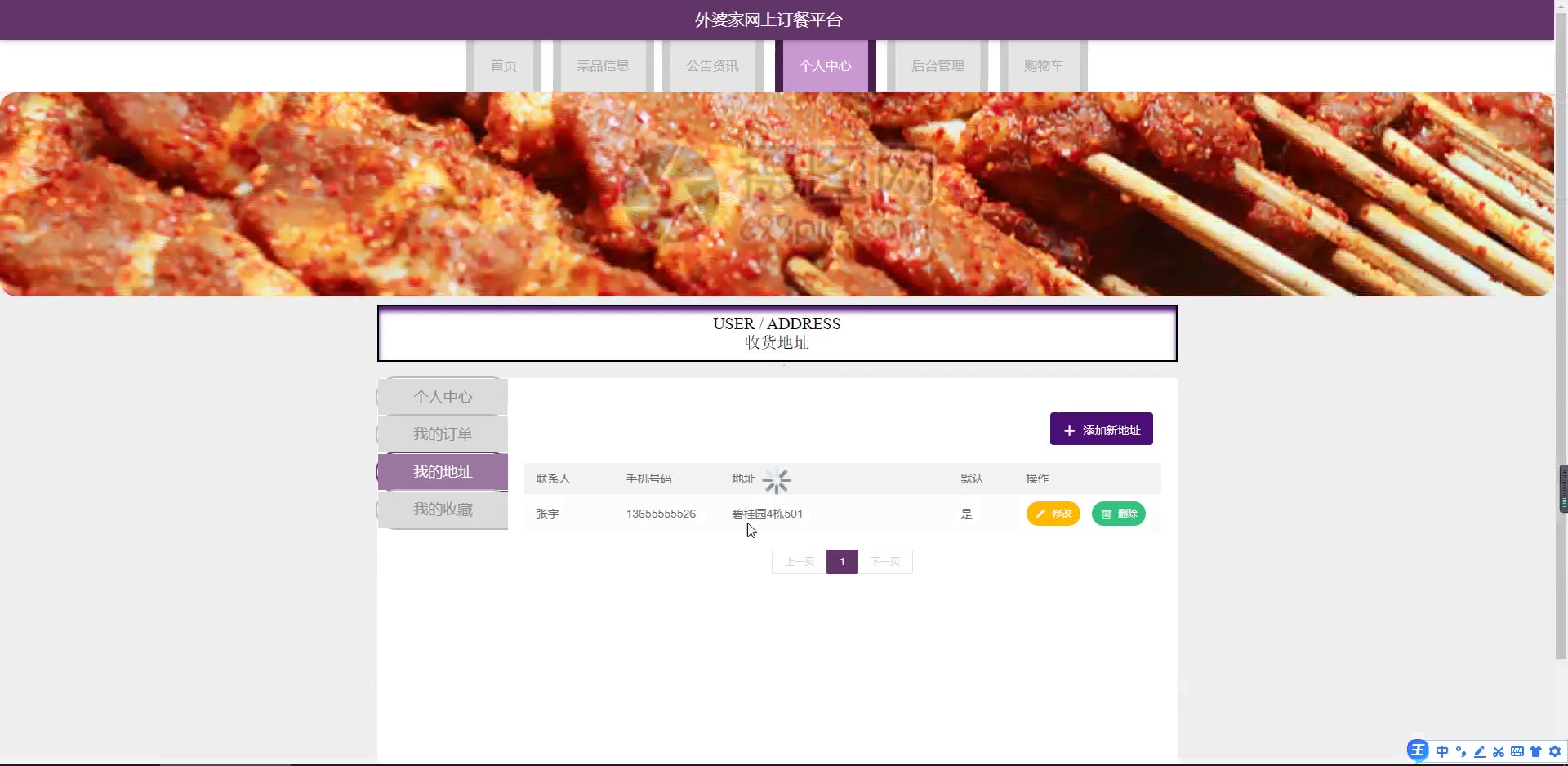Toggle Chinese/English mode in input method bar
Image resolution: width=1568 pixels, height=766 pixels.
[1442, 751]
